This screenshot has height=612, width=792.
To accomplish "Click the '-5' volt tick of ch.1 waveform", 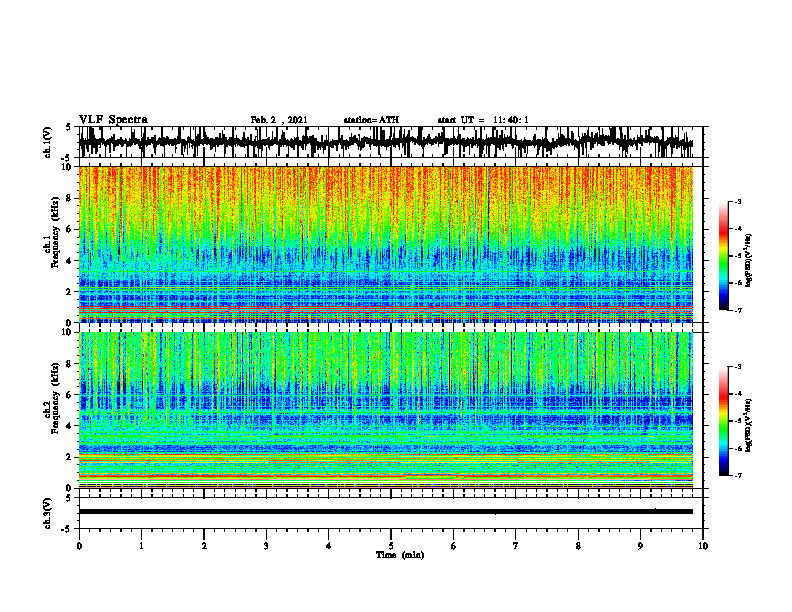I will [67, 158].
